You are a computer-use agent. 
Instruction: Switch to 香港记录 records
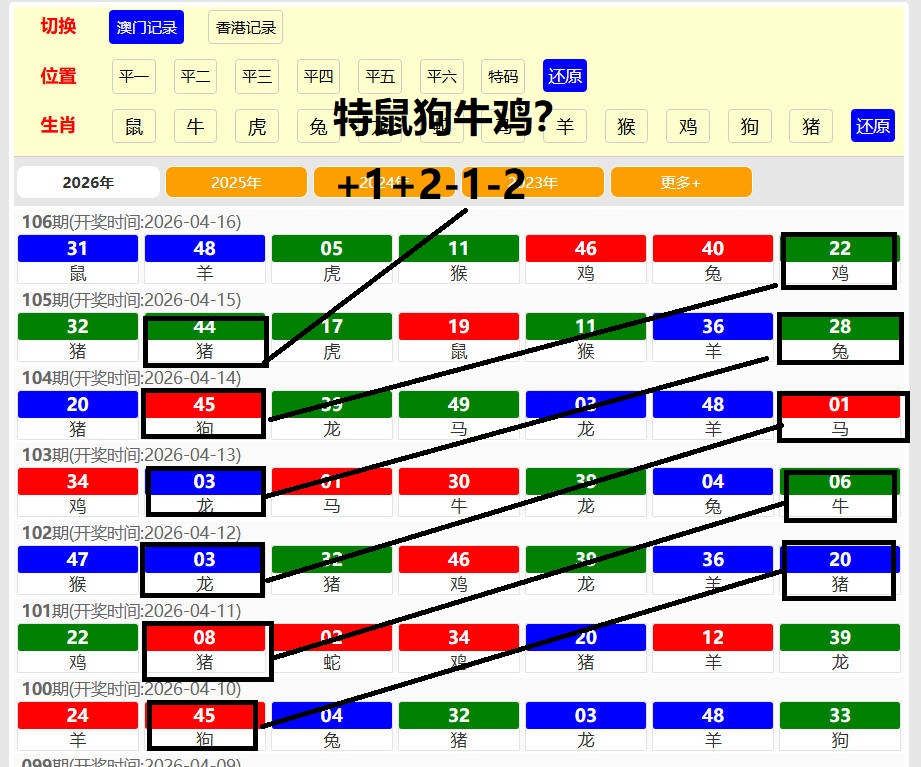tap(245, 27)
